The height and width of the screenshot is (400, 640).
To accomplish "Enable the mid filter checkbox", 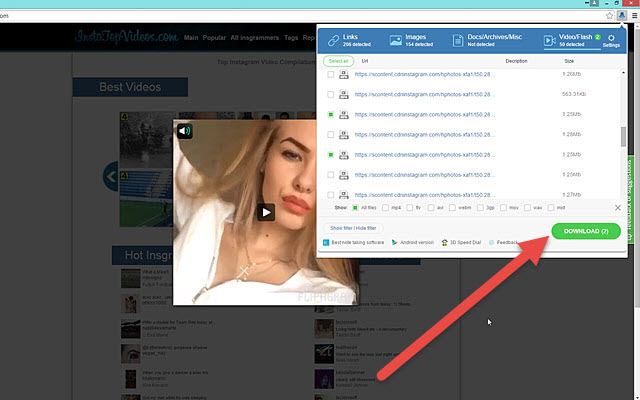I will (551, 208).
